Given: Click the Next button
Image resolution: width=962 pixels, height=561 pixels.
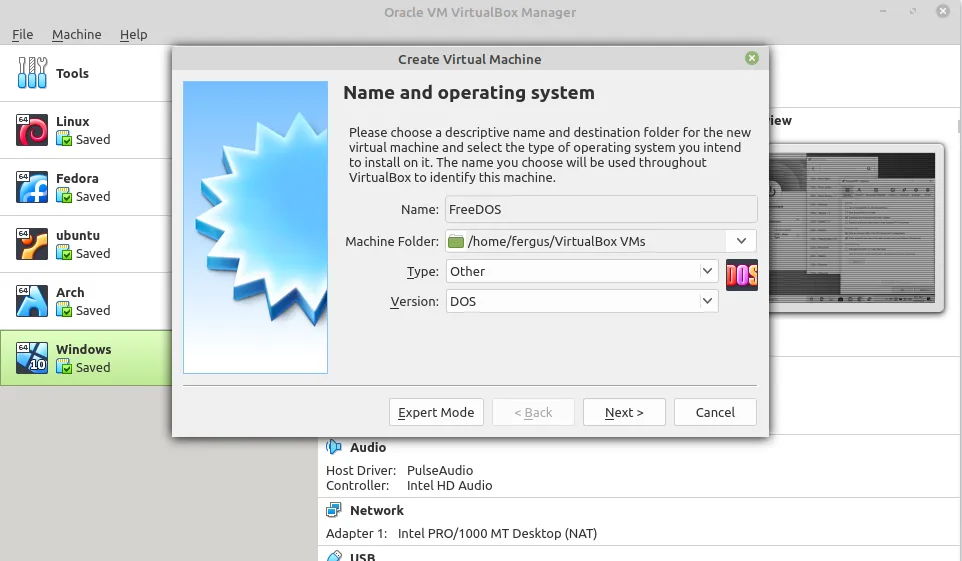Looking at the screenshot, I should click(623, 412).
